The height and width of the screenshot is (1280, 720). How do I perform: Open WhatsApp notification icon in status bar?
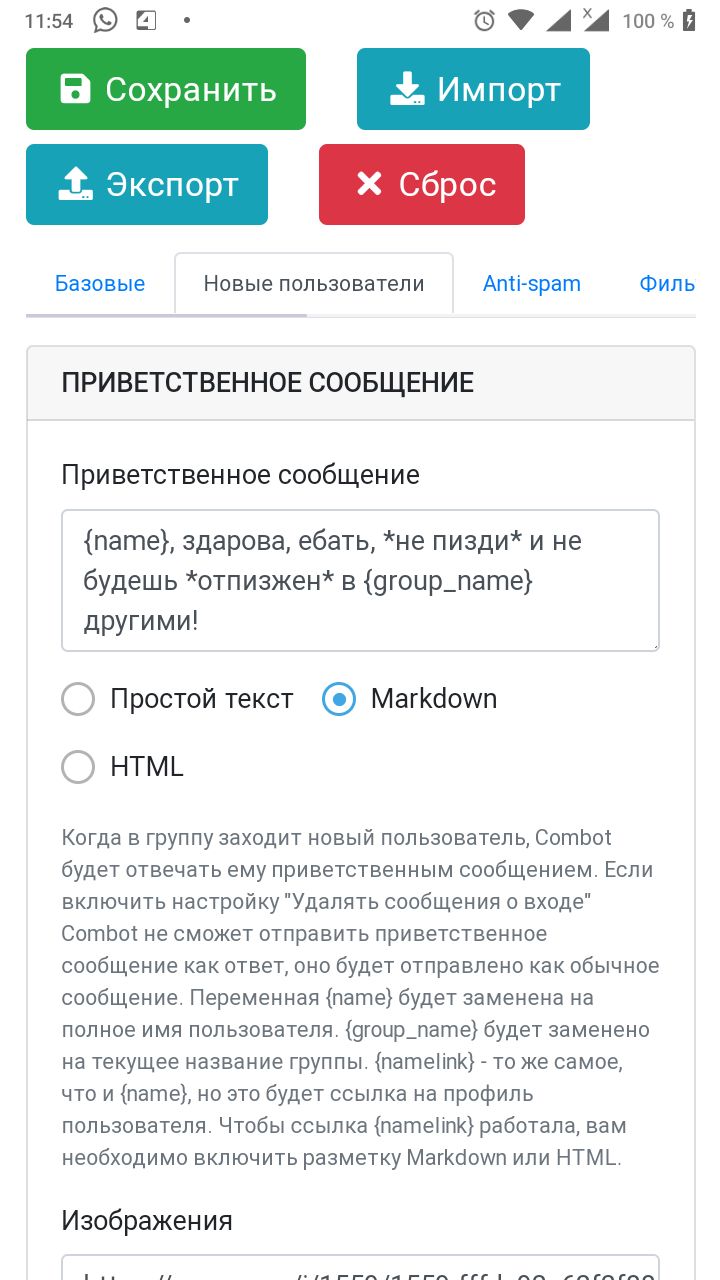[x=105, y=20]
